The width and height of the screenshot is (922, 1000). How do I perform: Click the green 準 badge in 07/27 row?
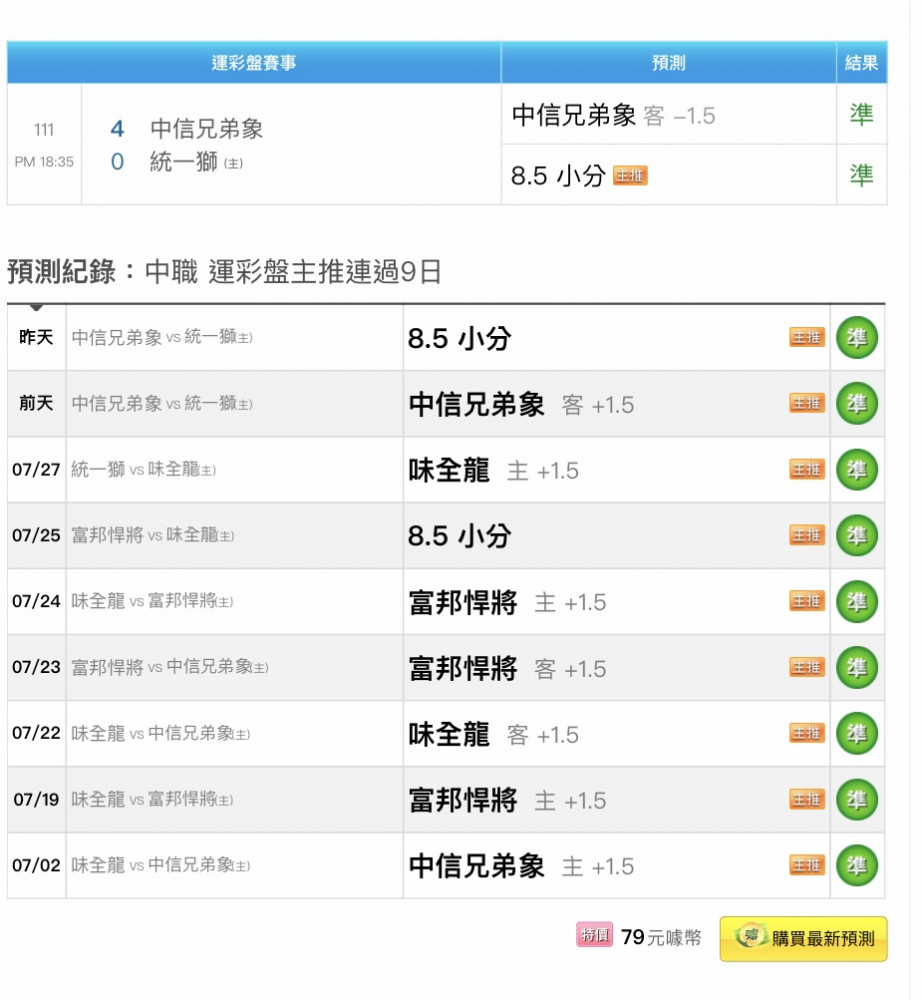click(857, 469)
